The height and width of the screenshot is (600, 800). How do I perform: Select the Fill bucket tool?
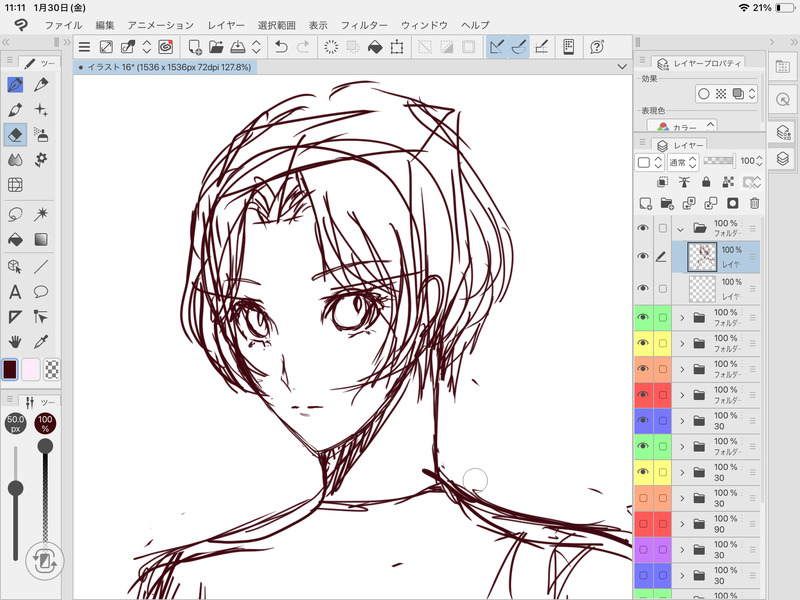point(15,239)
